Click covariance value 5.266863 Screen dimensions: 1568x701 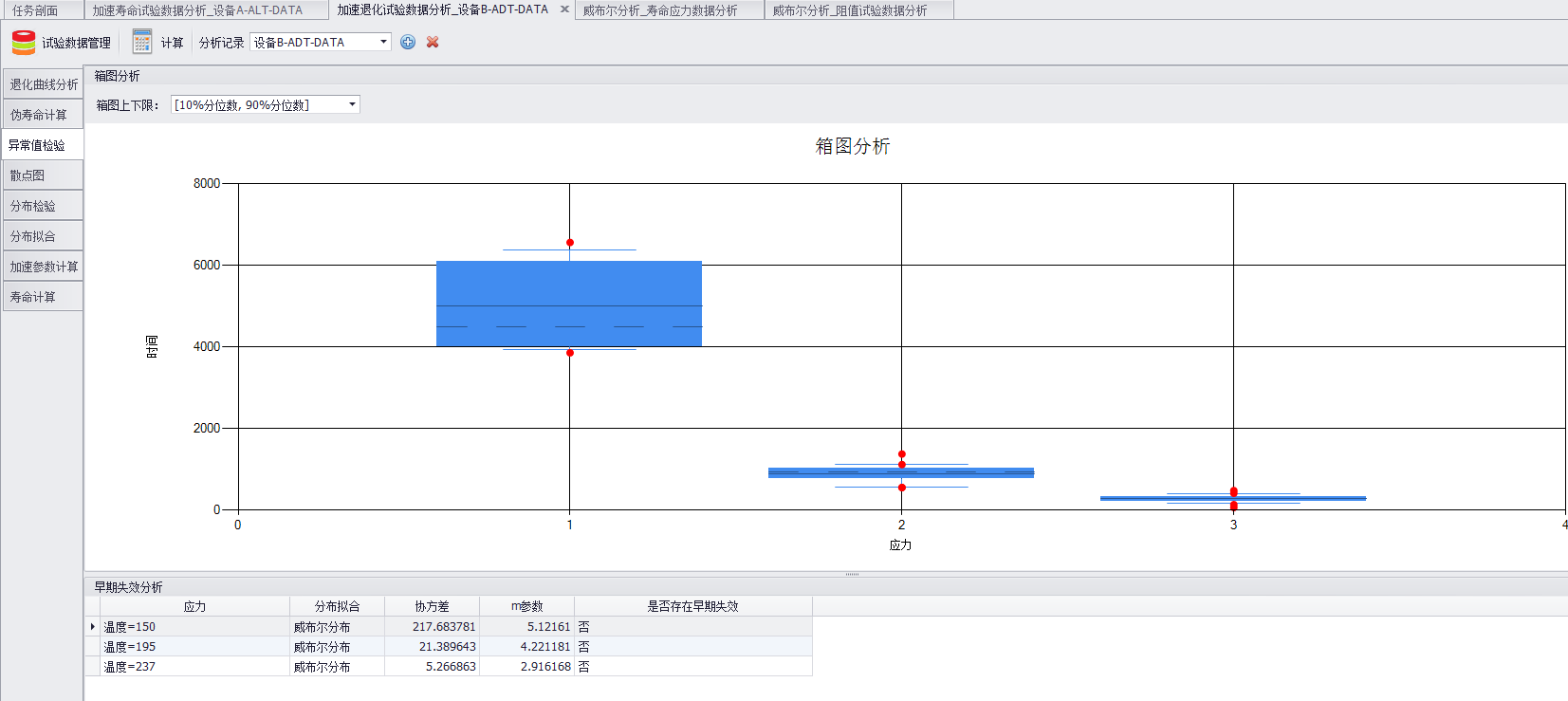[x=451, y=667]
